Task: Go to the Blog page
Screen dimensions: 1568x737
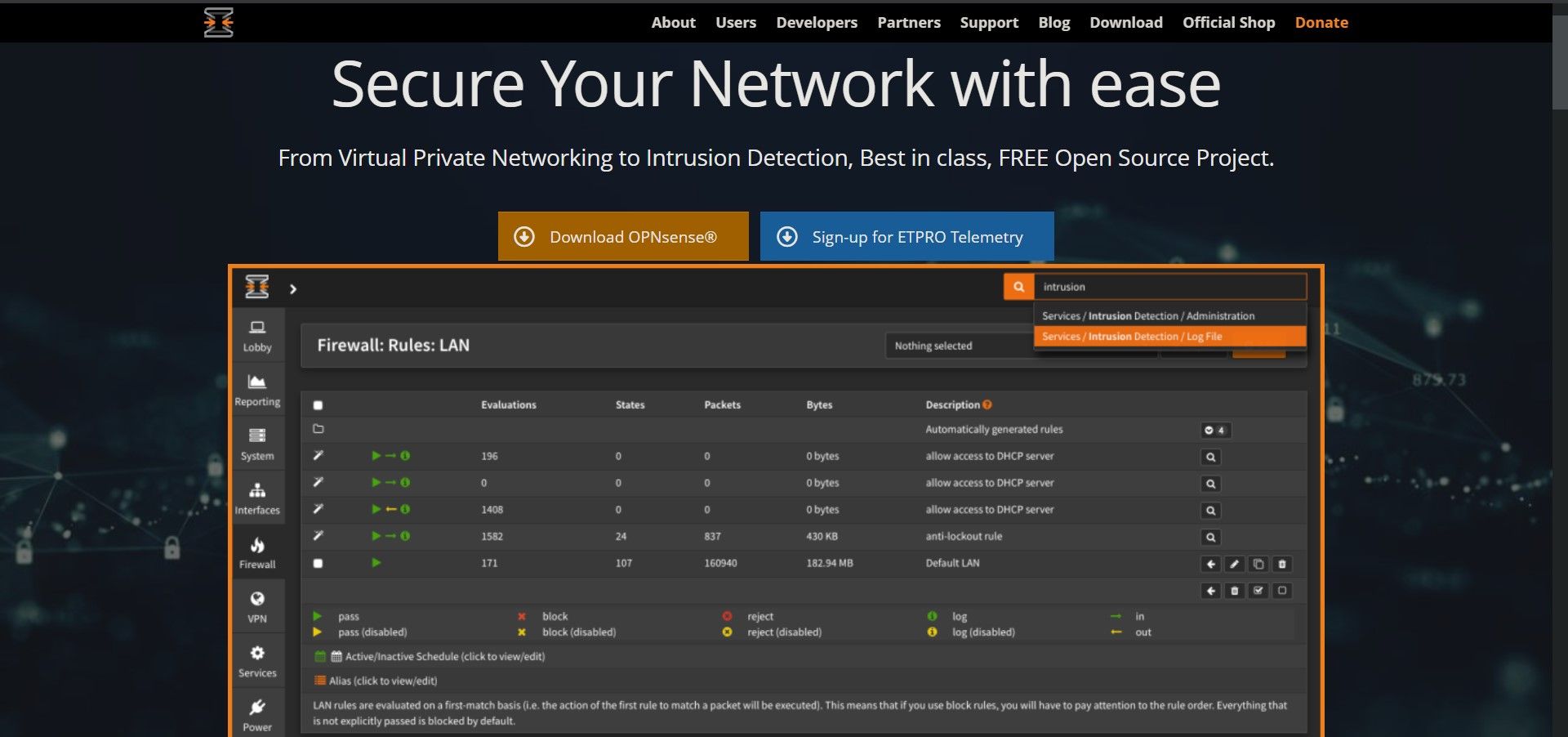Action: [x=1054, y=23]
